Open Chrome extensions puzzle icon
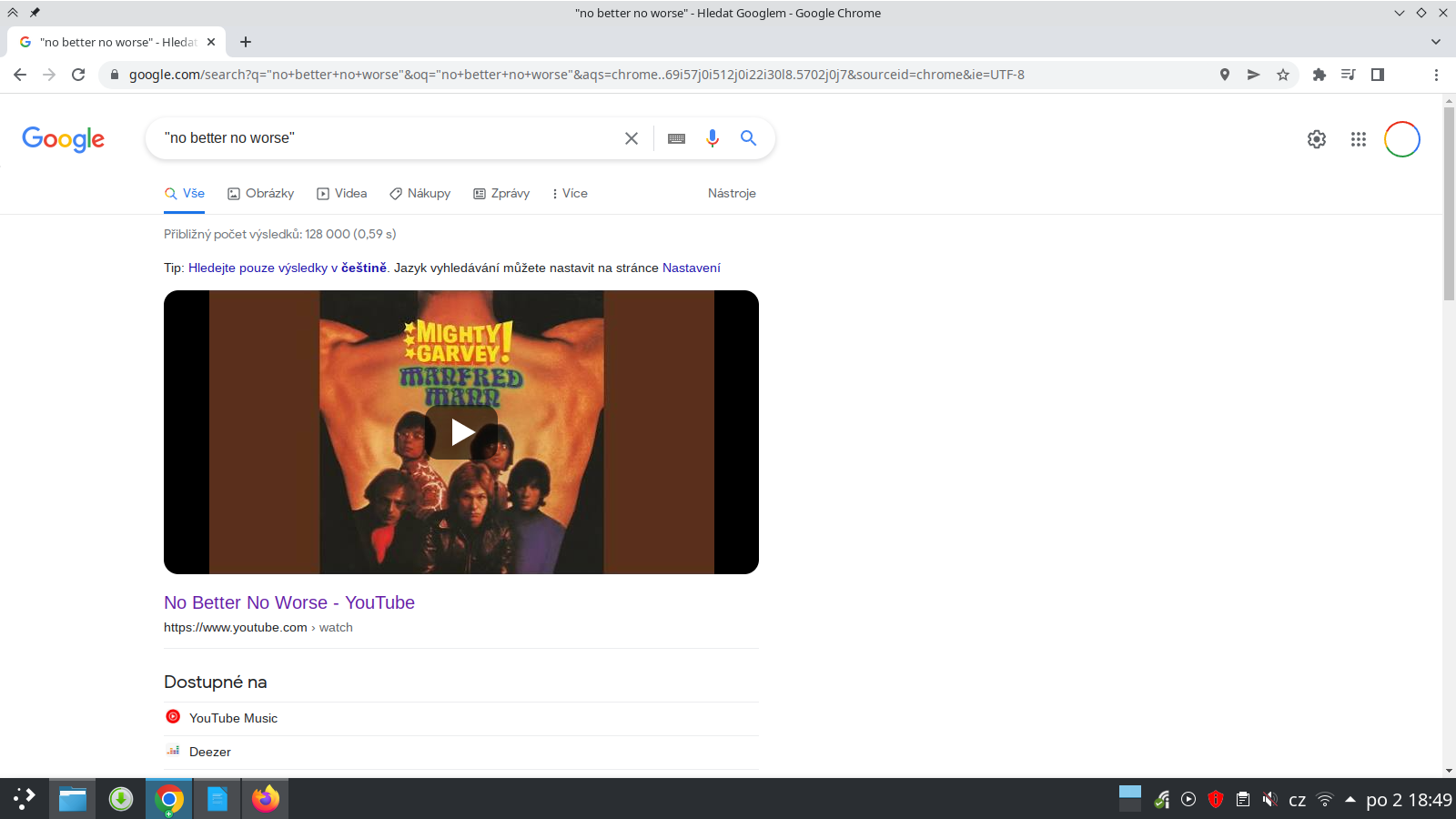1456x819 pixels. point(1319,75)
